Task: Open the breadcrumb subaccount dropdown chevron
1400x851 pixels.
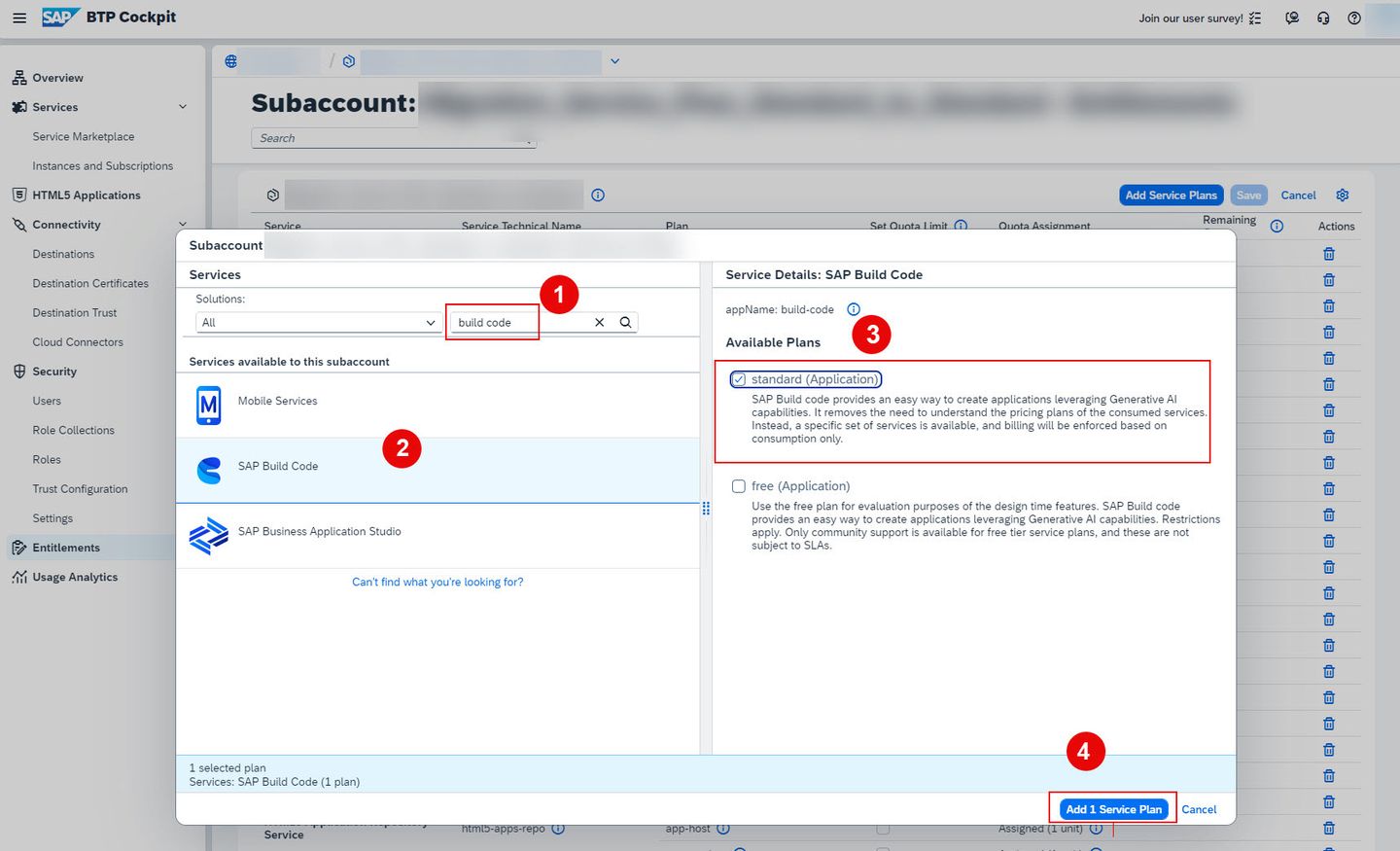Action: point(614,61)
